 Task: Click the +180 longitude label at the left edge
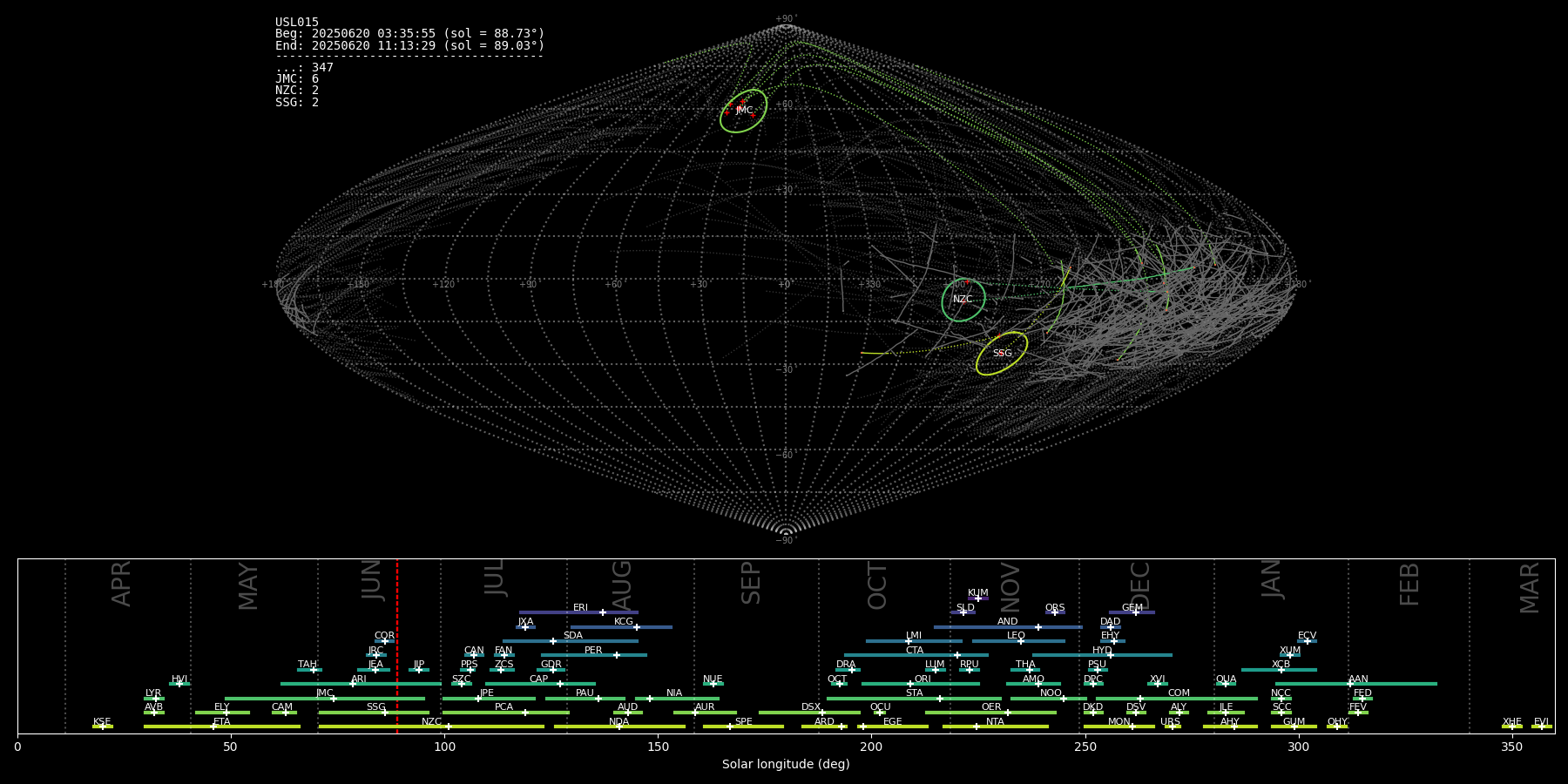pos(274,285)
